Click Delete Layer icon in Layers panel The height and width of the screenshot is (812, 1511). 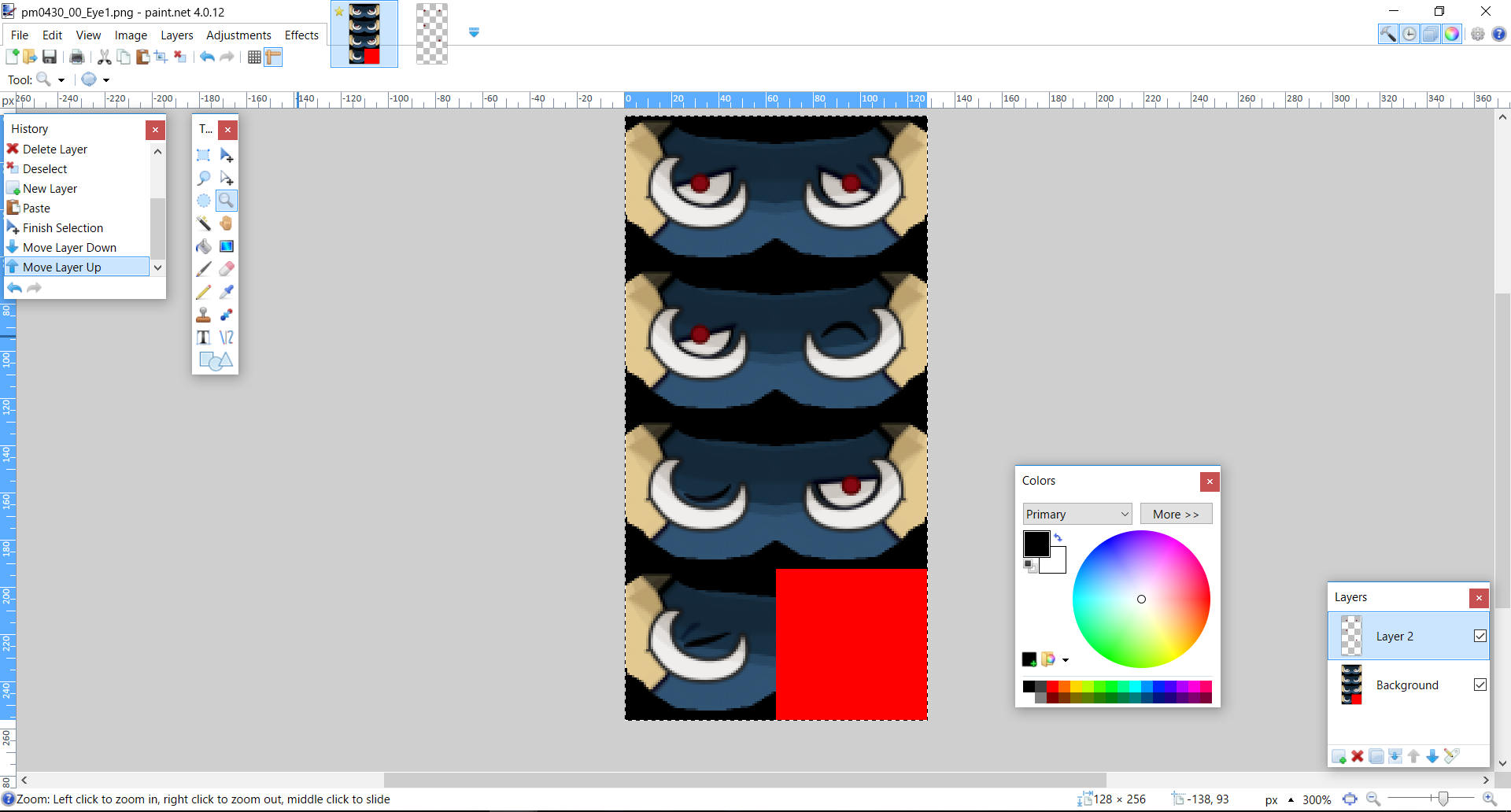[x=1358, y=756]
